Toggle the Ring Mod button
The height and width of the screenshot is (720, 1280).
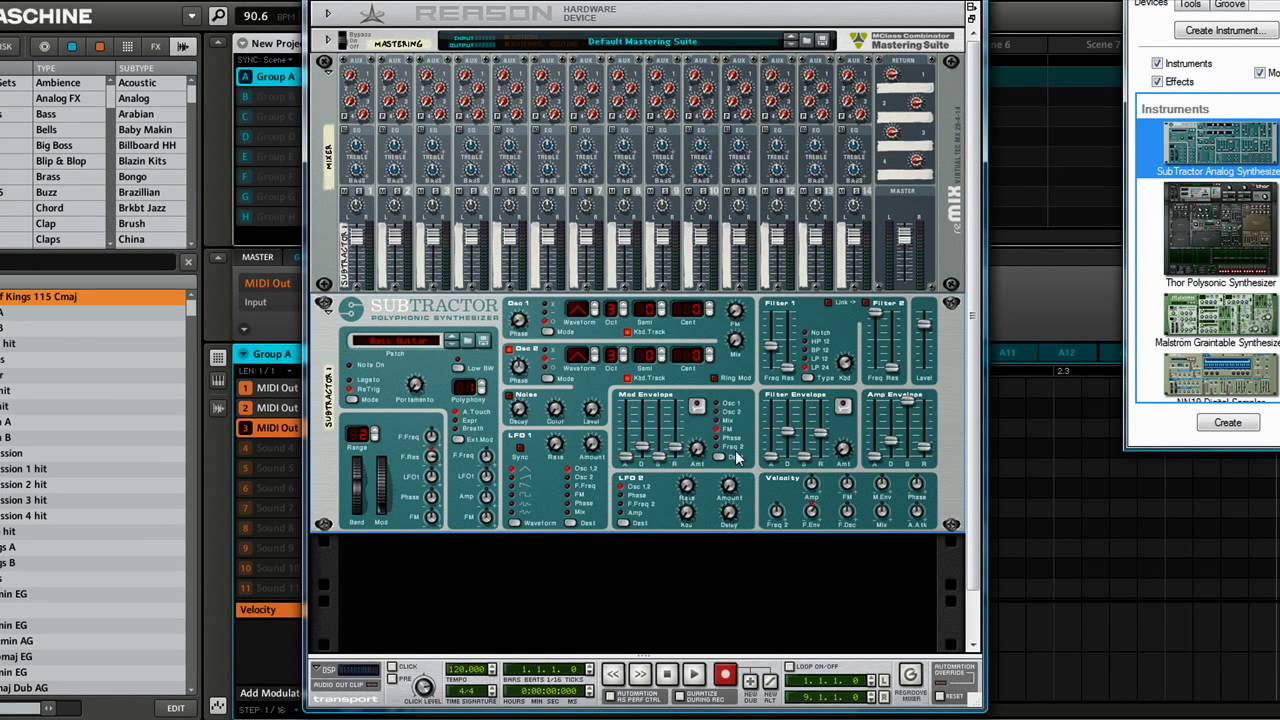click(x=714, y=378)
